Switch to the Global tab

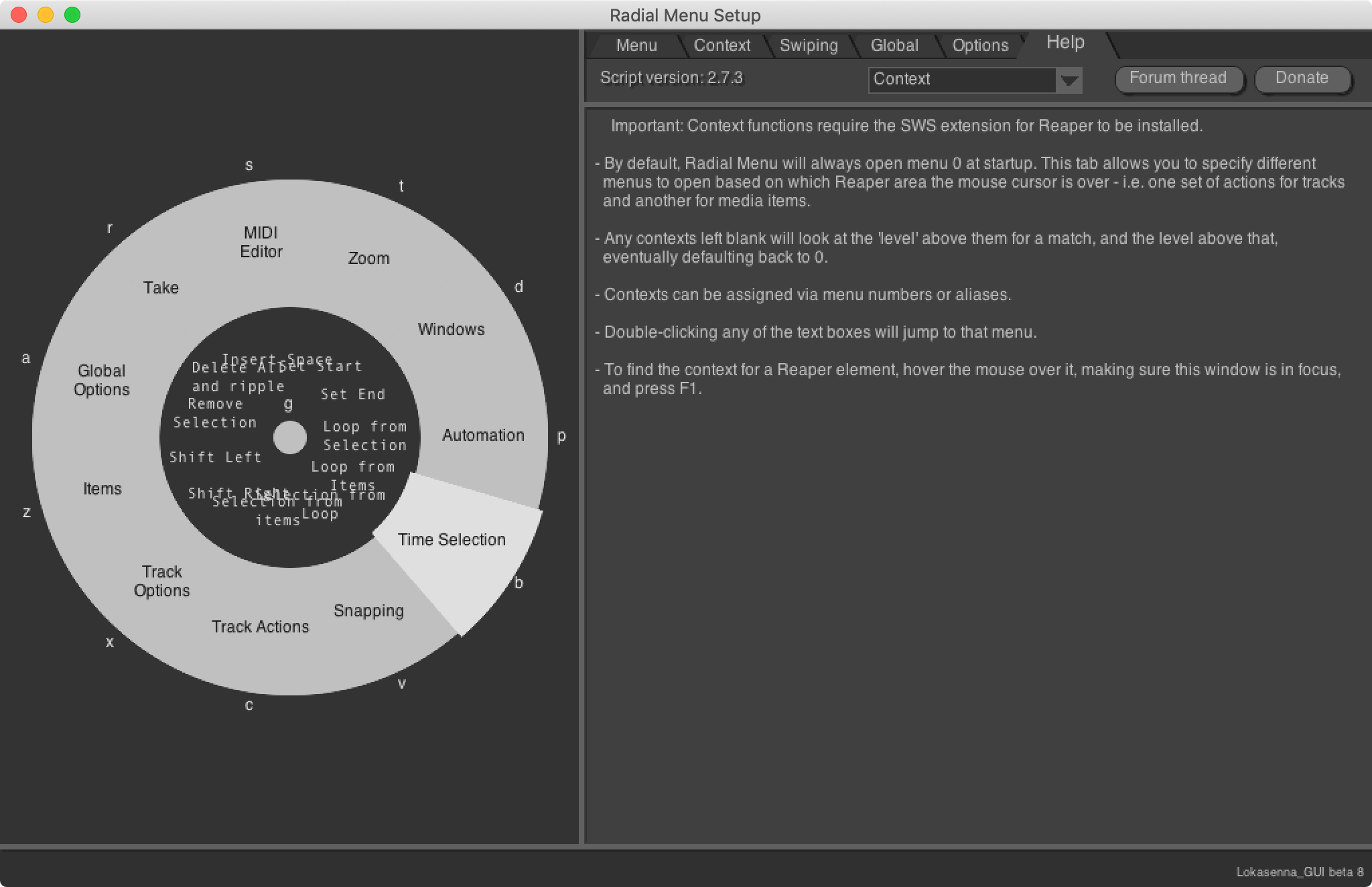click(894, 46)
